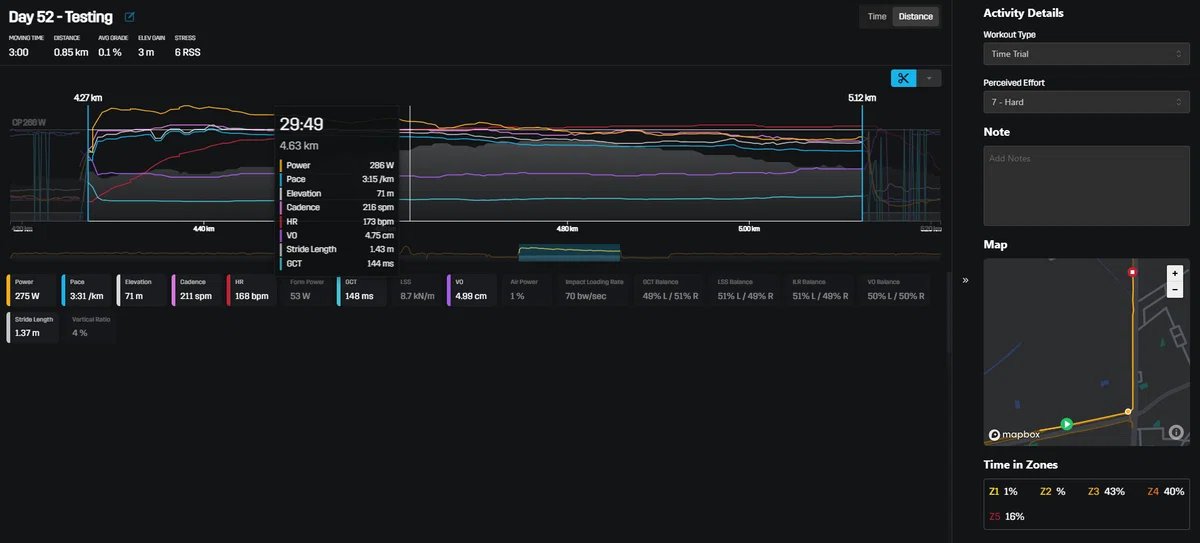
Task: Open the Mapbox logo link
Action: coord(1014,435)
